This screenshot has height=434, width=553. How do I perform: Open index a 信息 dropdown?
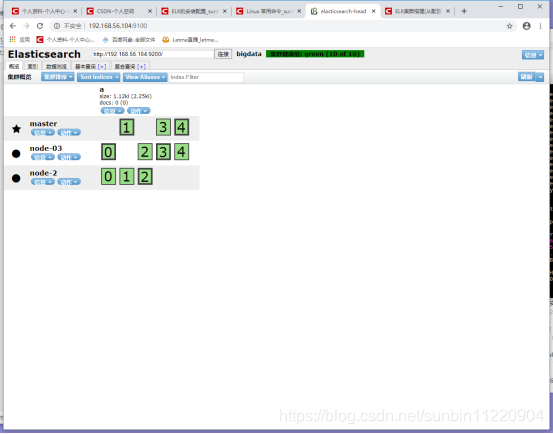112,111
